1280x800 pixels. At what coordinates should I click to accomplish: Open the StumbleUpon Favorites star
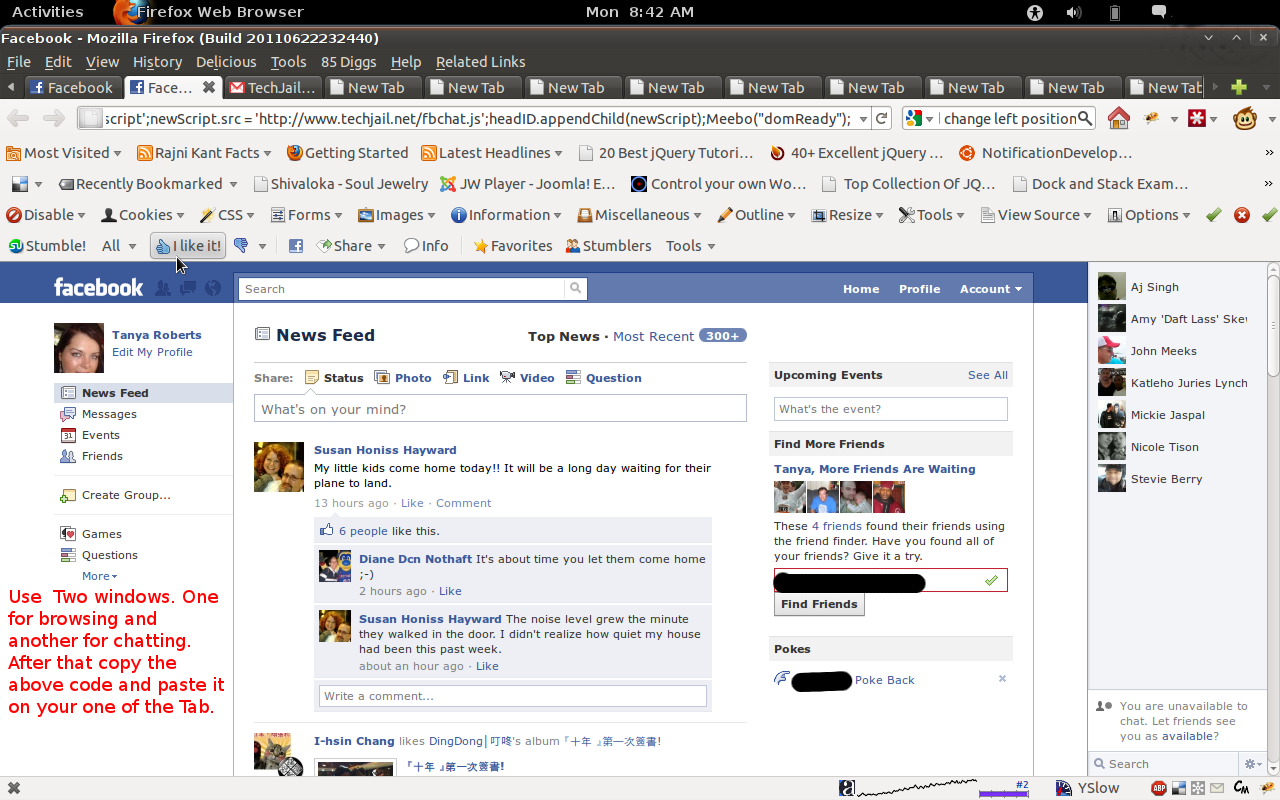click(x=513, y=246)
